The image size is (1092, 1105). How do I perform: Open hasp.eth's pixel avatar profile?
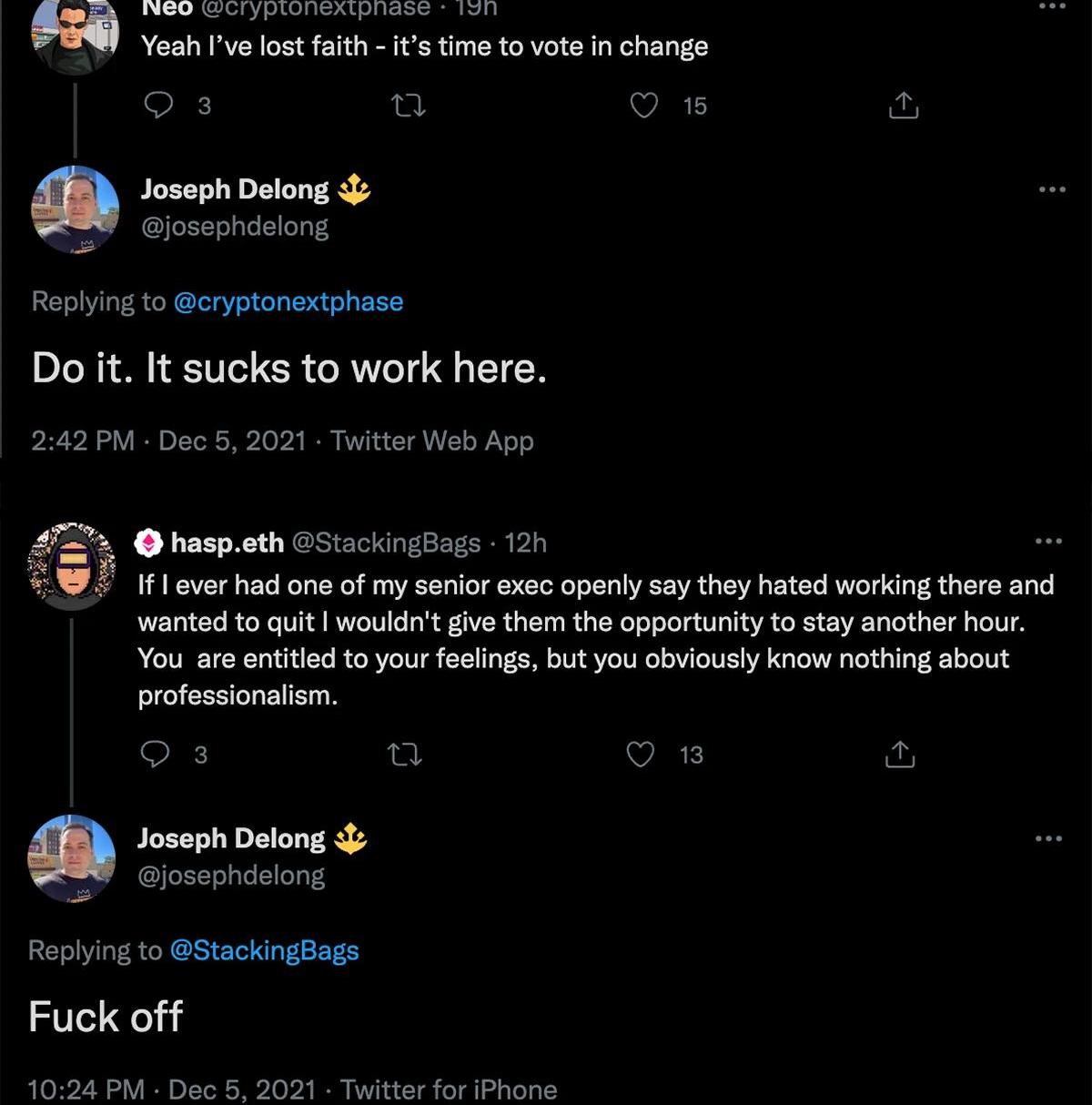(72, 565)
